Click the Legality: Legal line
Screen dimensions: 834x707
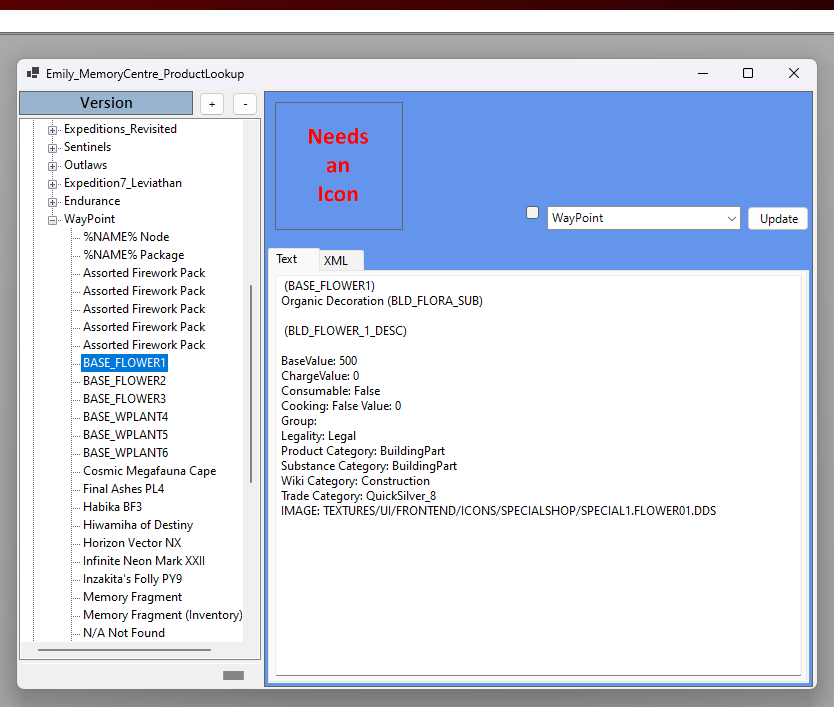pyautogui.click(x=319, y=436)
